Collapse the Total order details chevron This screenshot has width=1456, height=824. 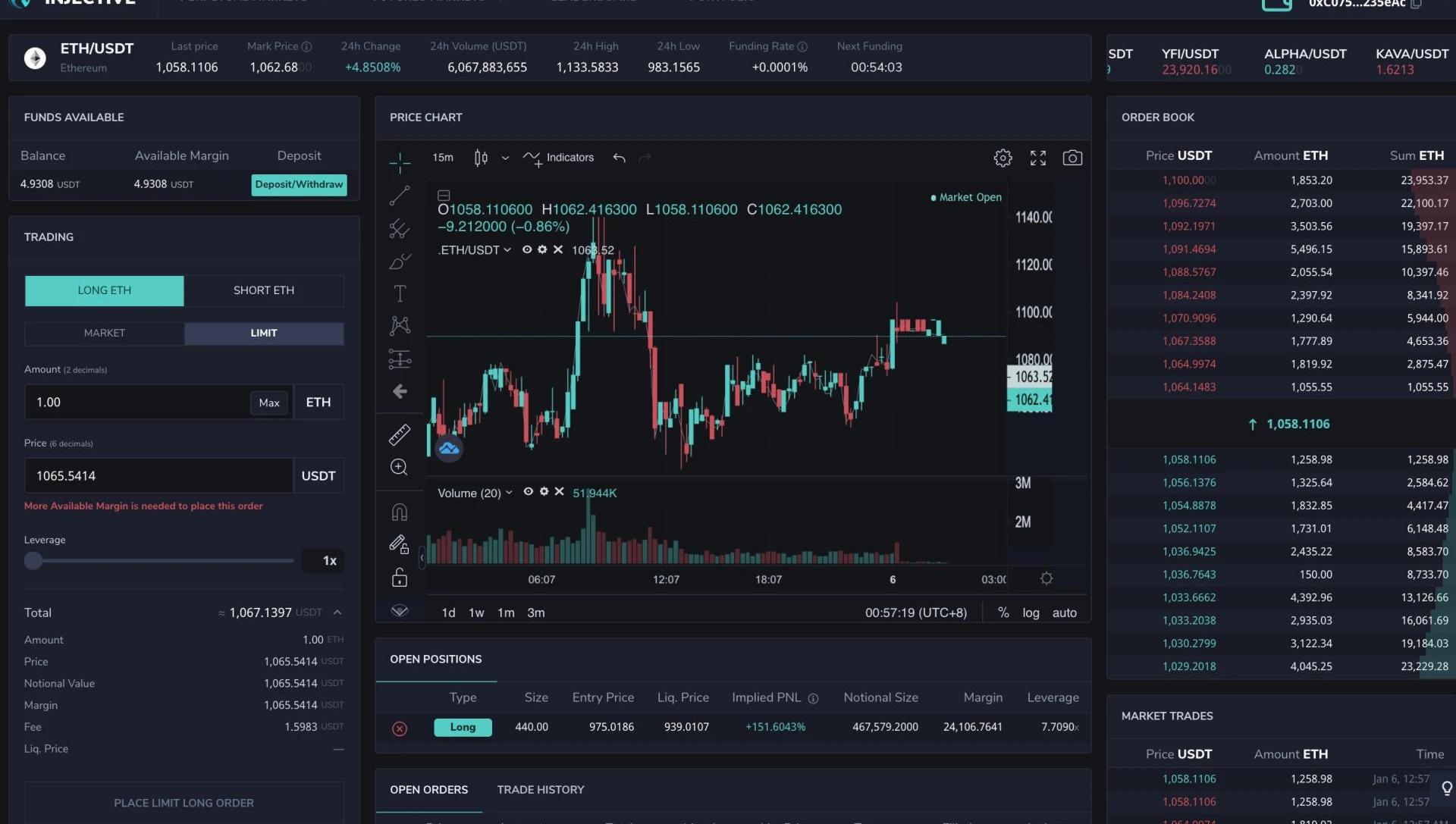[337, 613]
